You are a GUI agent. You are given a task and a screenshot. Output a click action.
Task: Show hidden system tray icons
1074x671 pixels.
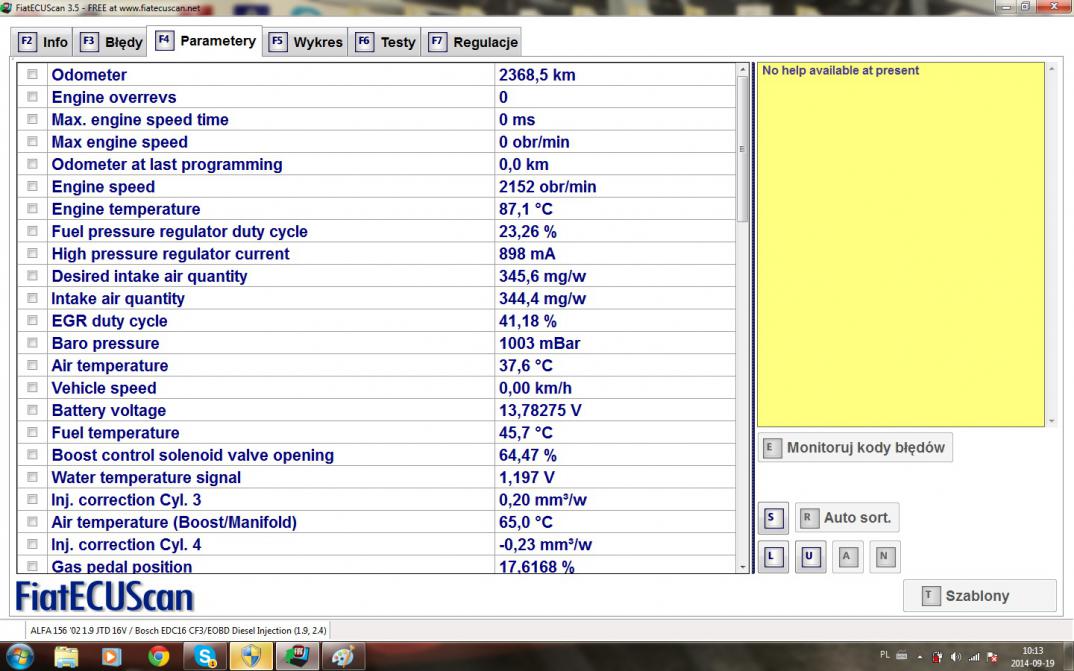click(x=919, y=656)
